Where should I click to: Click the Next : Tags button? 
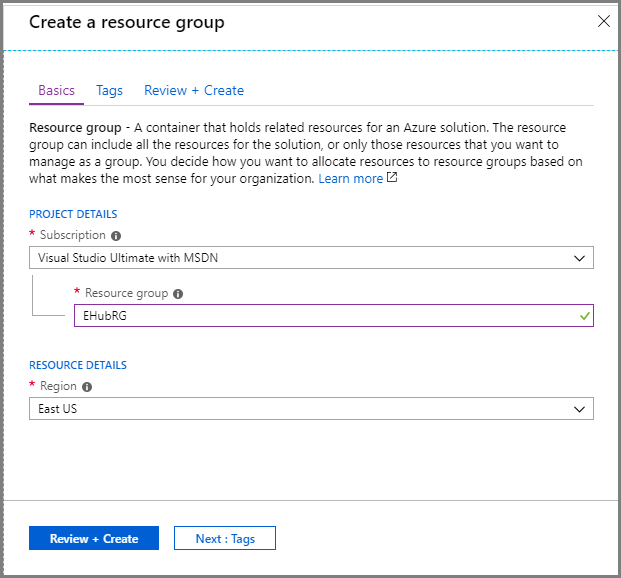225,538
